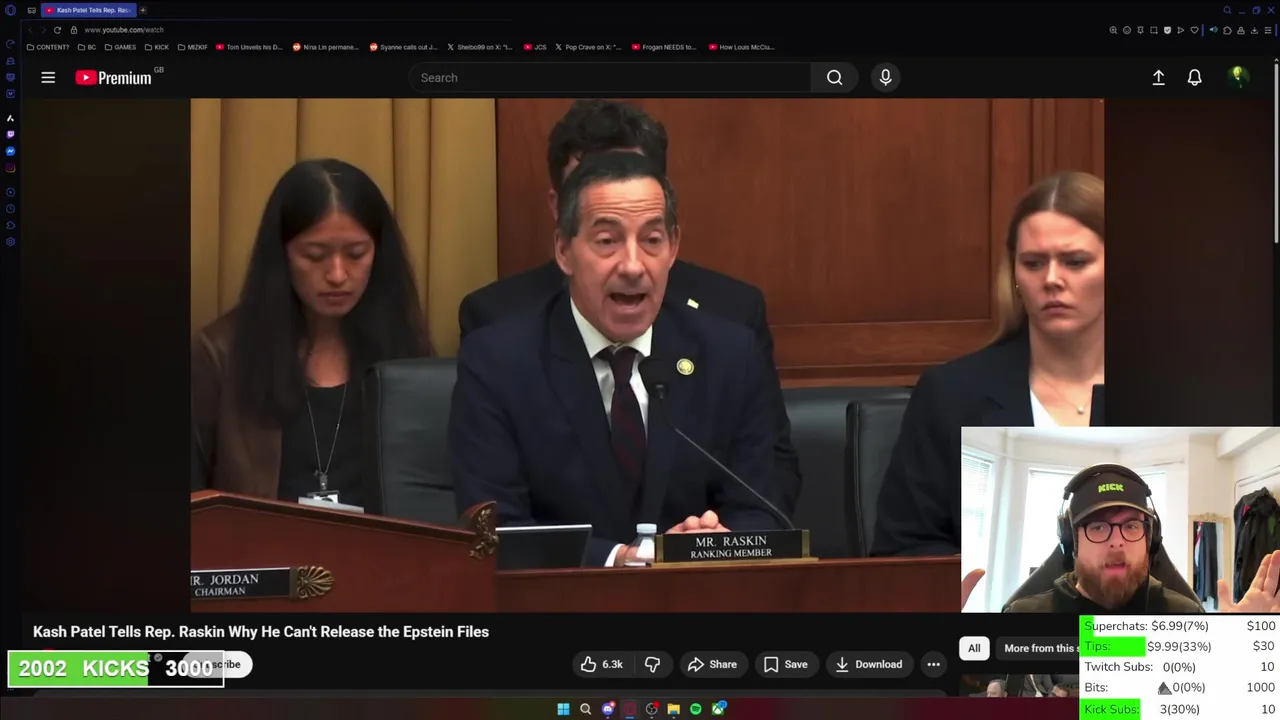This screenshot has height=720, width=1280.
Task: Open the BC bookmarks folder
Action: point(87,47)
